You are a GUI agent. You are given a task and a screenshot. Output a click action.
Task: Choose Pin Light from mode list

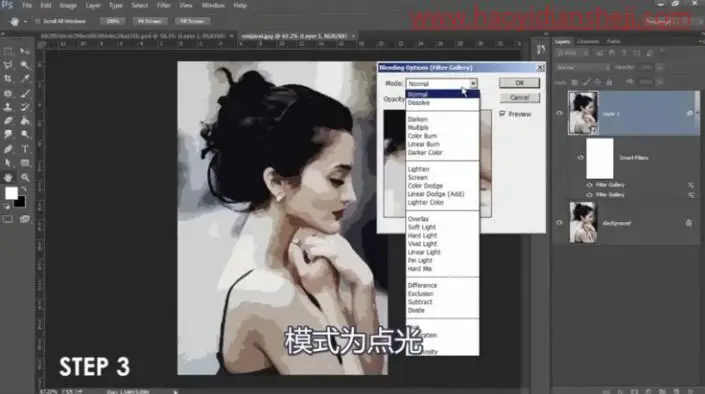(x=420, y=260)
